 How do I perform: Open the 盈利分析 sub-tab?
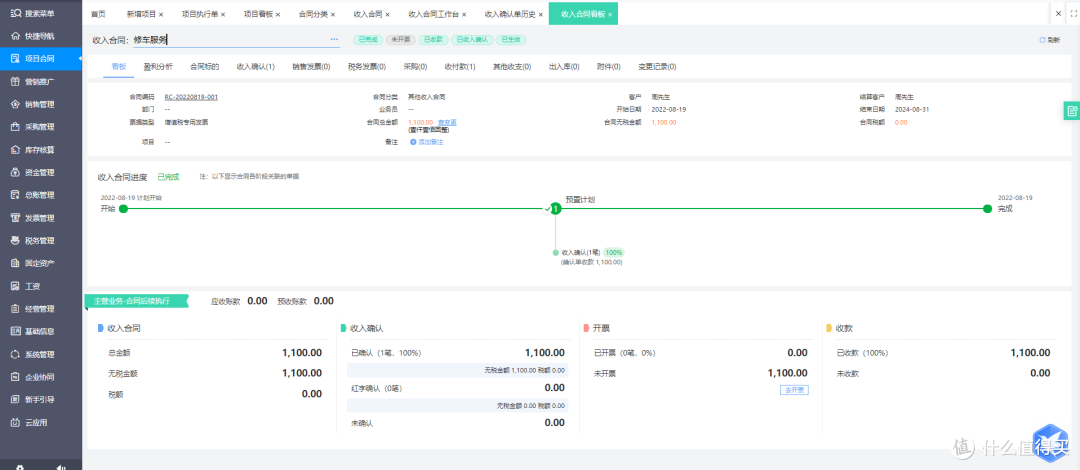(158, 67)
